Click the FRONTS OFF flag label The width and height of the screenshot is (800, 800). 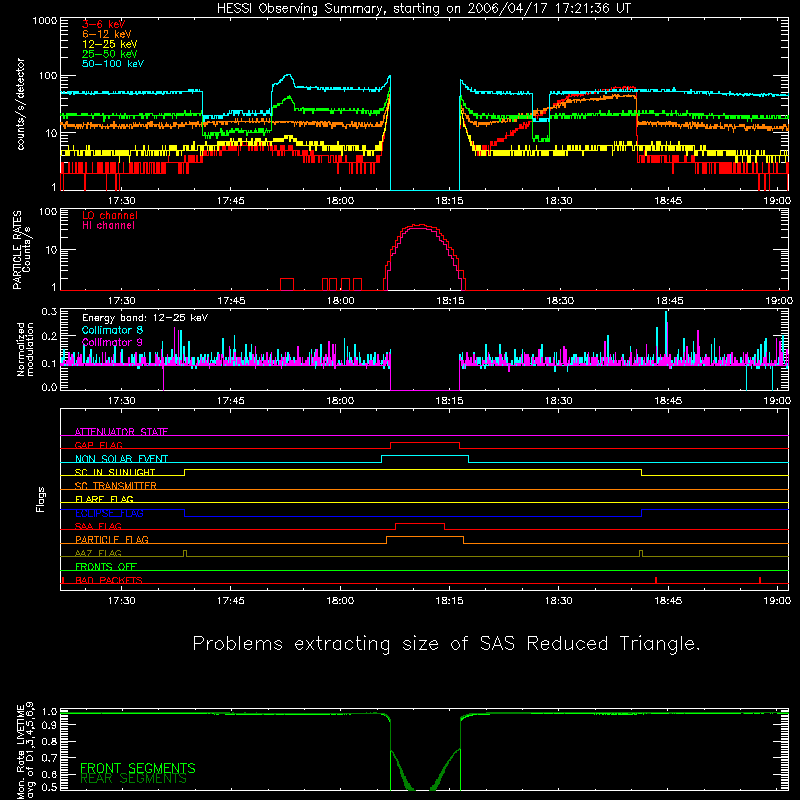[106, 566]
